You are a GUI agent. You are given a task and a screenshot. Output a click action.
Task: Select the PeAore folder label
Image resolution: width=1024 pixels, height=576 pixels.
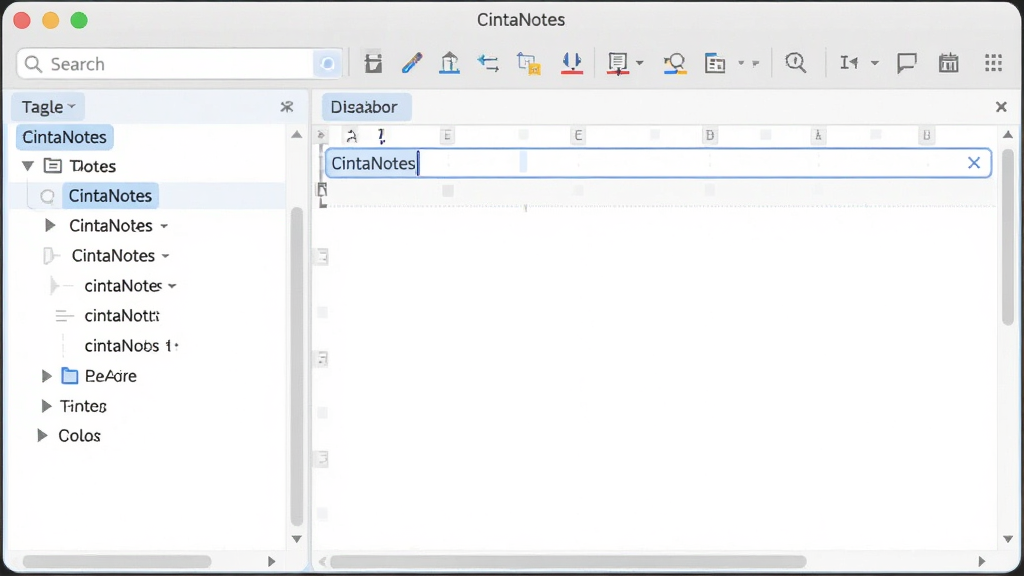click(110, 376)
